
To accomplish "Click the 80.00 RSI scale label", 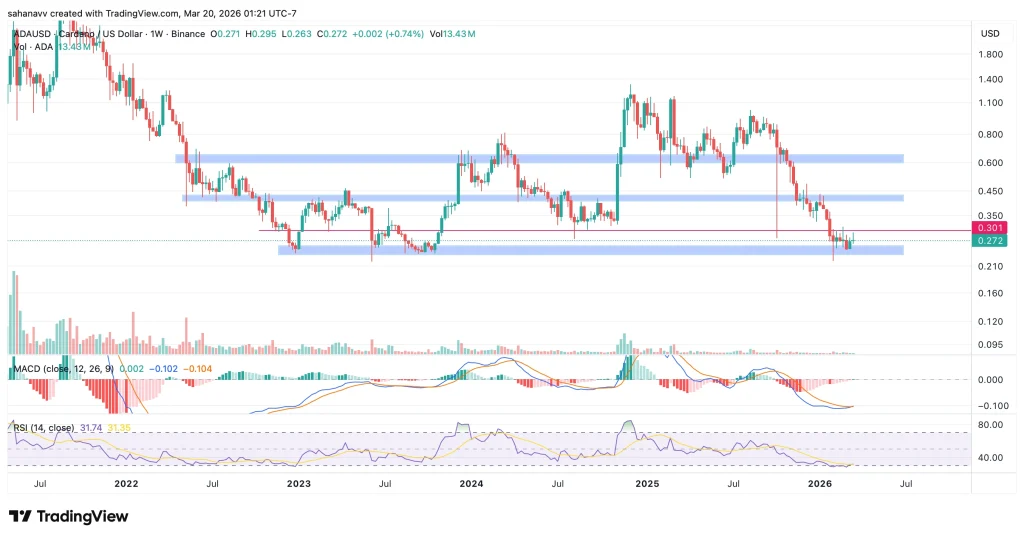I will [990, 425].
